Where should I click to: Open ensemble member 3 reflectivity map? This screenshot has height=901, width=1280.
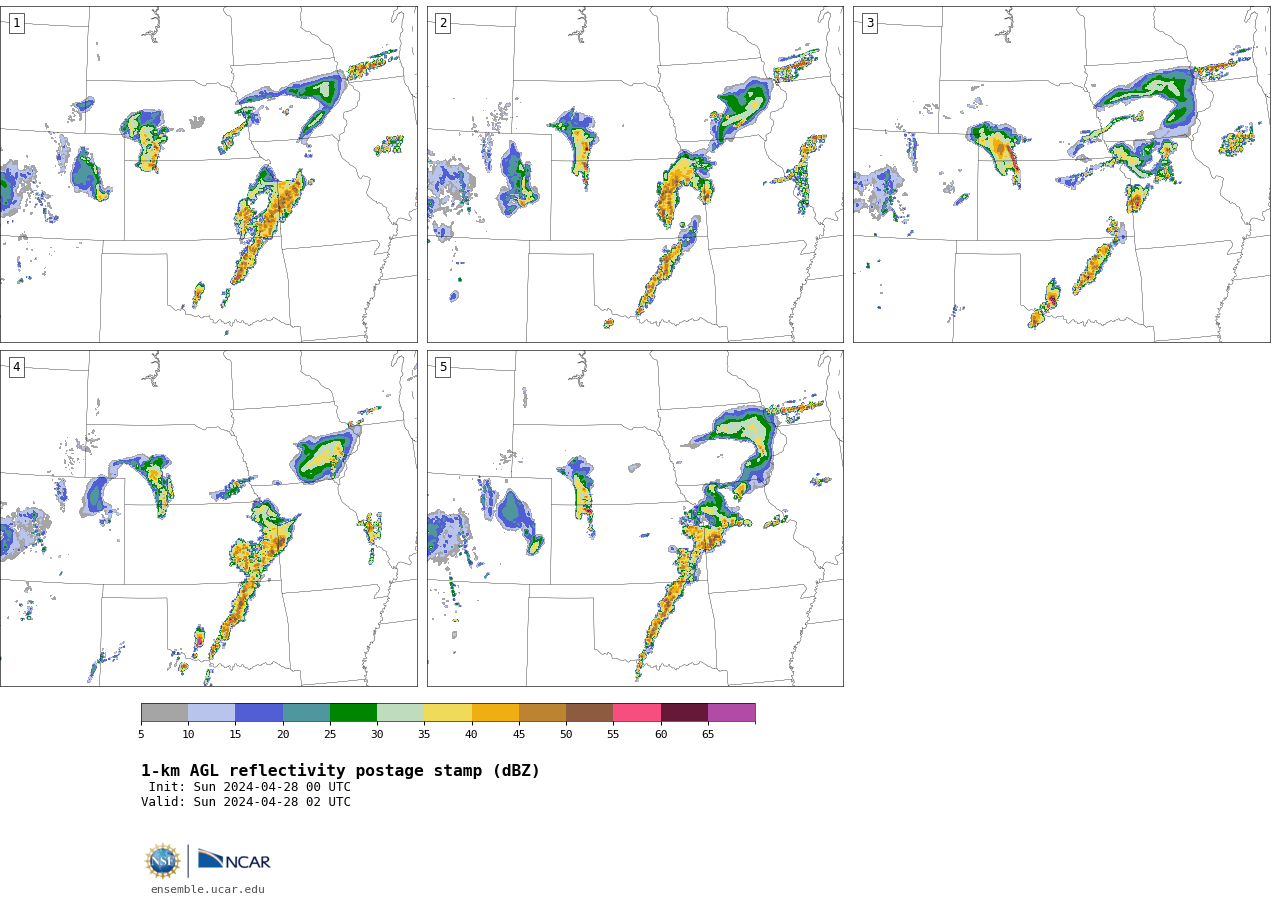click(1061, 174)
